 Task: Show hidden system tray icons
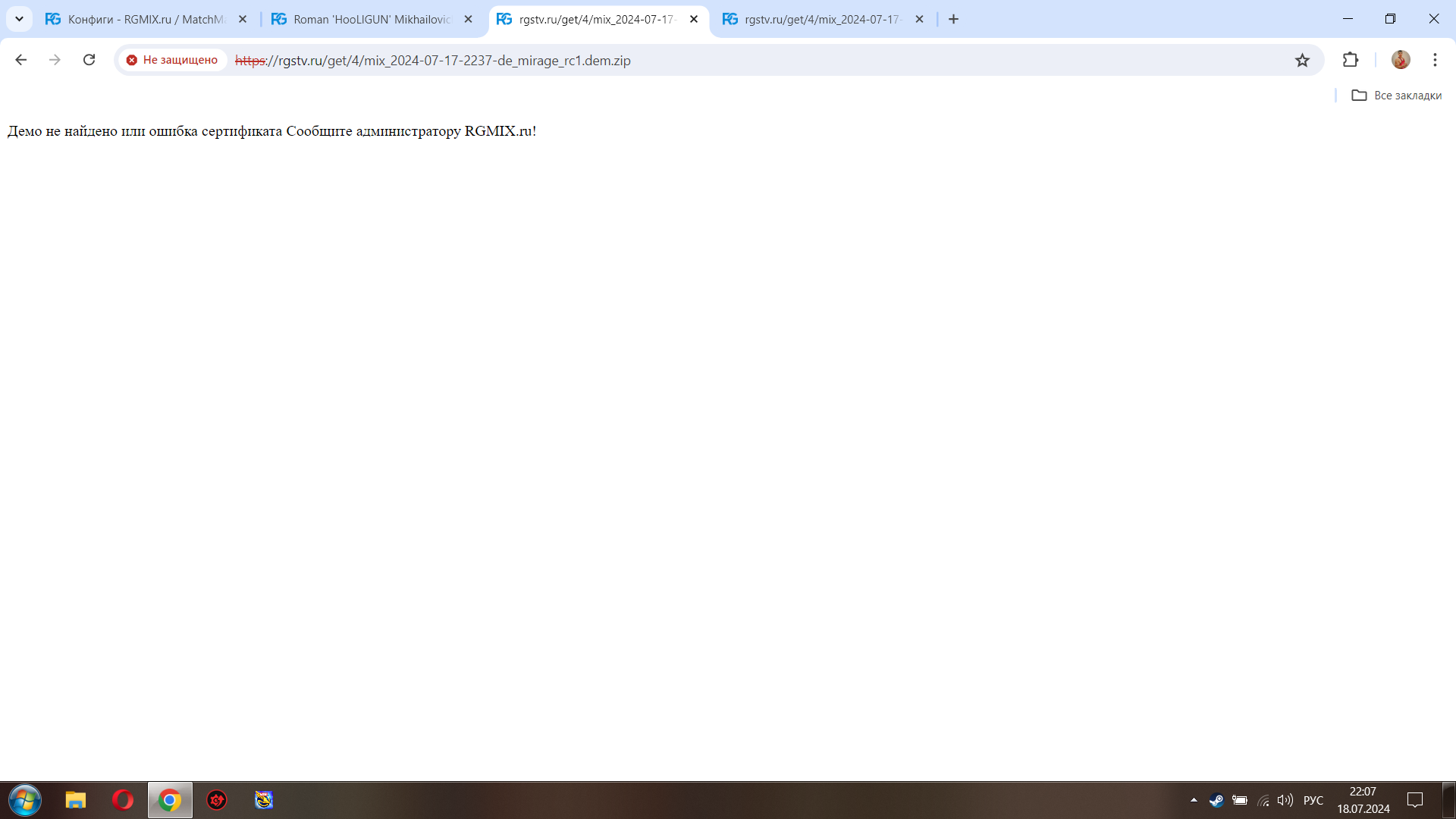pyautogui.click(x=1194, y=800)
